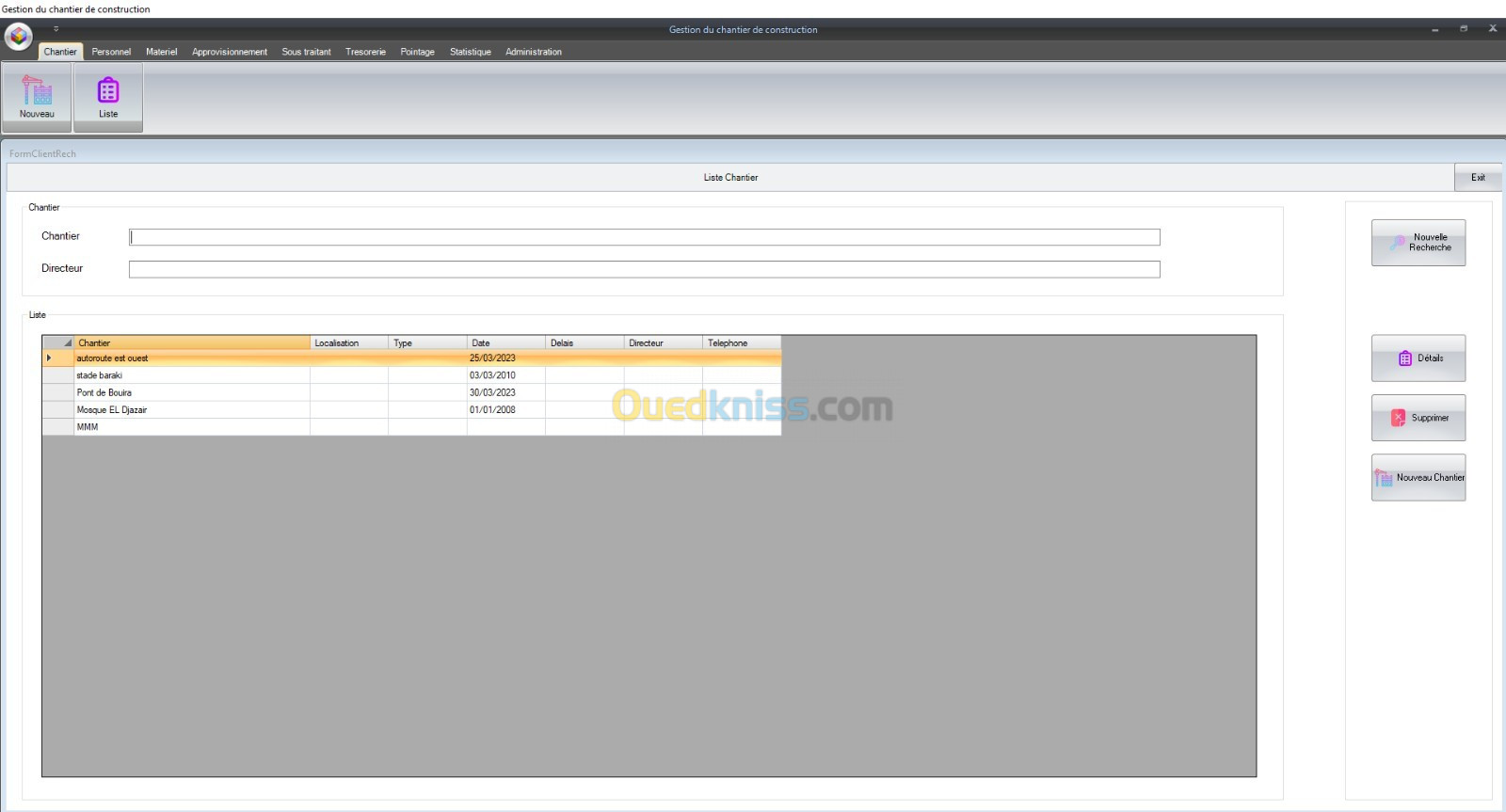Click the Exit button
Image resolution: width=1506 pixels, height=812 pixels.
[x=1478, y=177]
